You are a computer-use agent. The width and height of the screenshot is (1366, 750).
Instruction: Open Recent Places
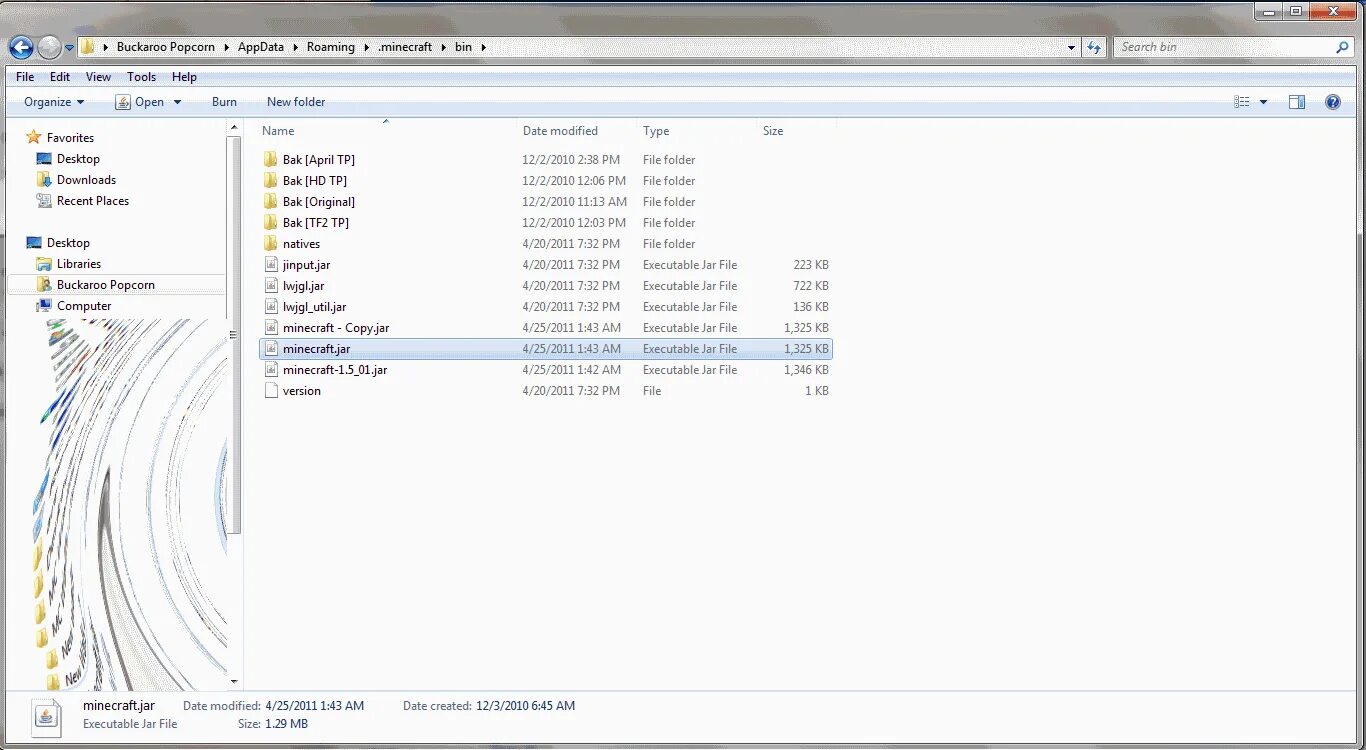click(x=93, y=201)
